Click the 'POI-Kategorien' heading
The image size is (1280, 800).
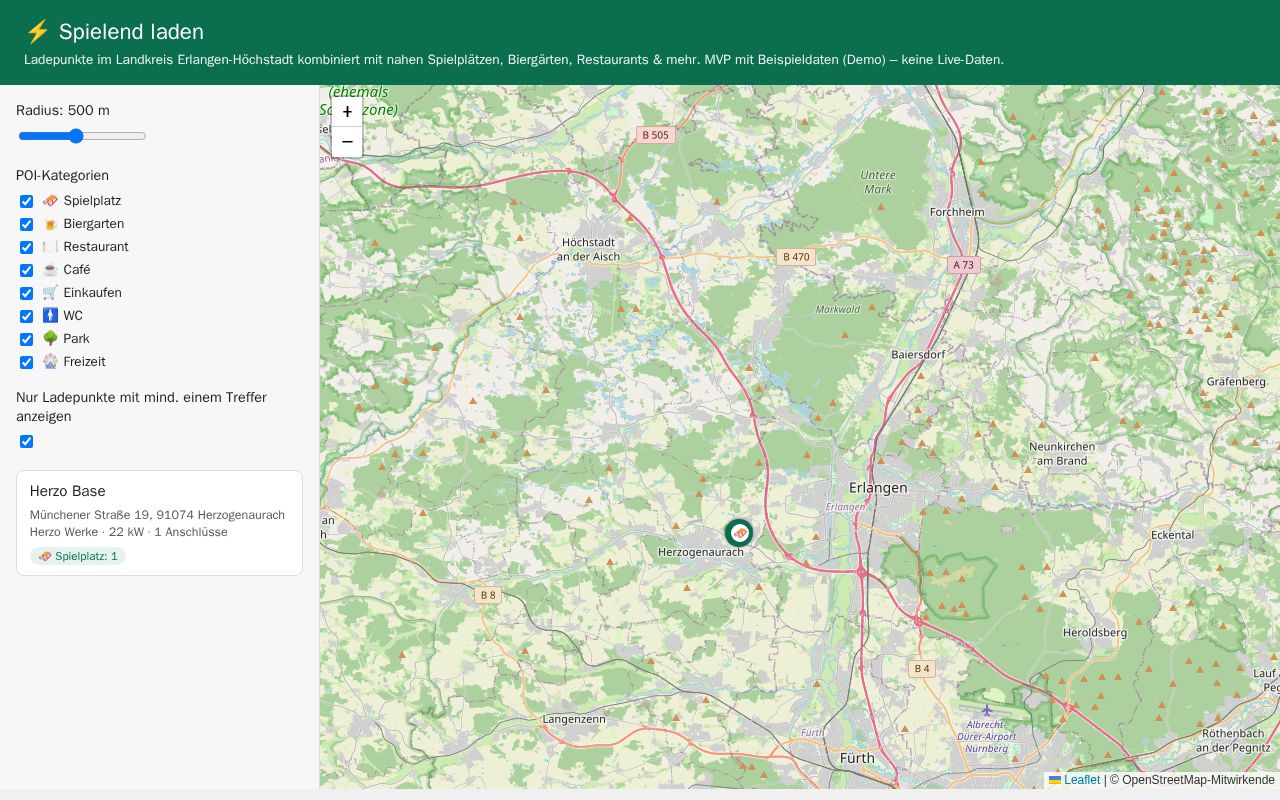pyautogui.click(x=62, y=175)
